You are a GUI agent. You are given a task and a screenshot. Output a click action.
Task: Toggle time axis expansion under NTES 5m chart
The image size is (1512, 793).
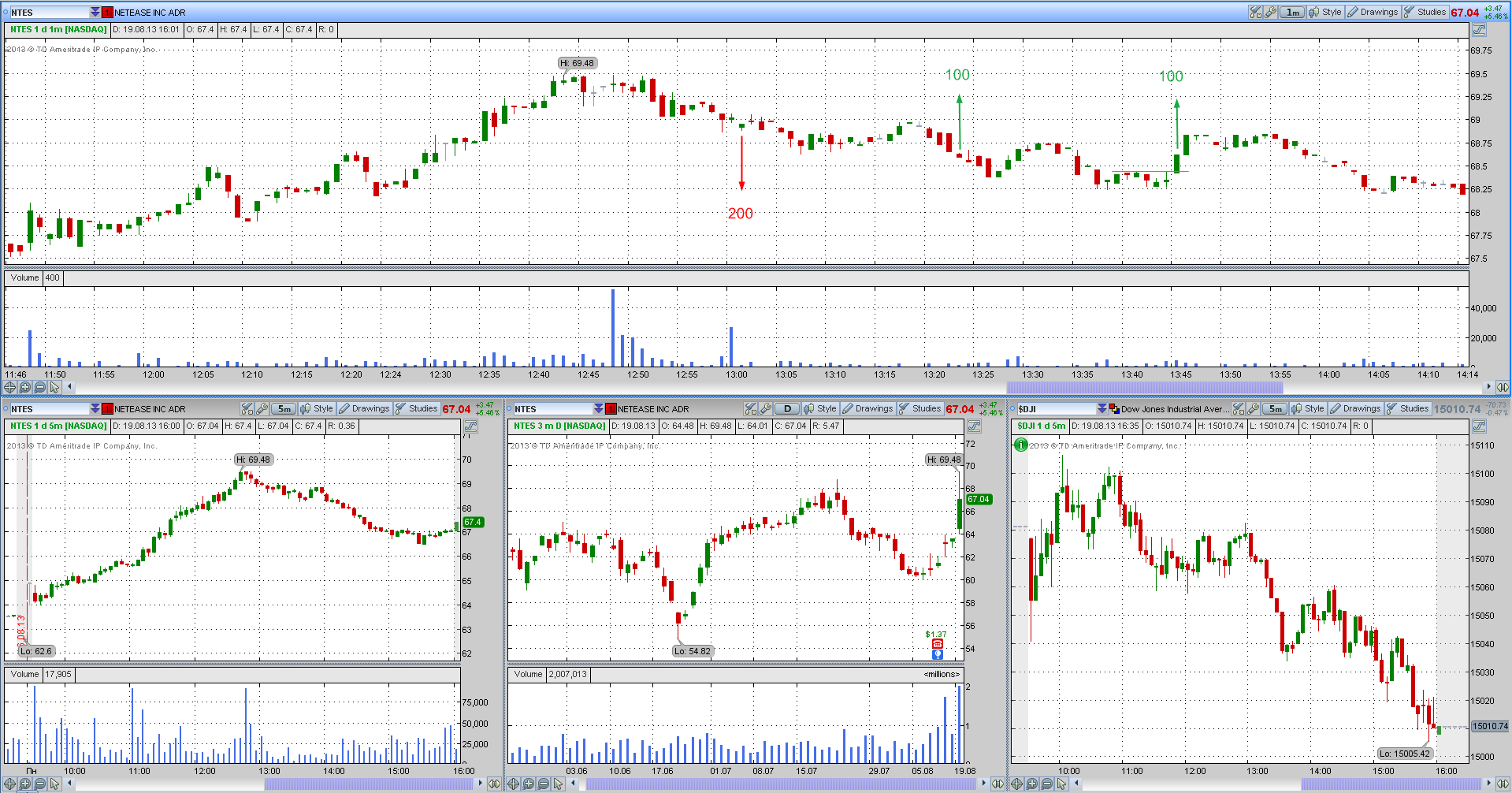tap(494, 784)
